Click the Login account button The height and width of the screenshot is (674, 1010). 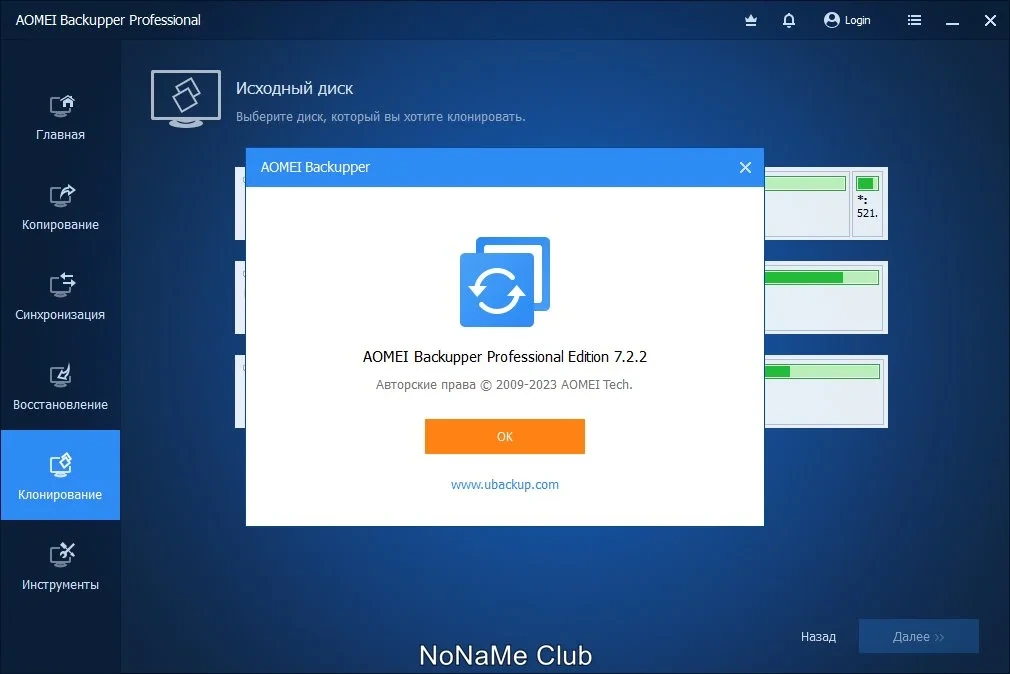pos(847,21)
